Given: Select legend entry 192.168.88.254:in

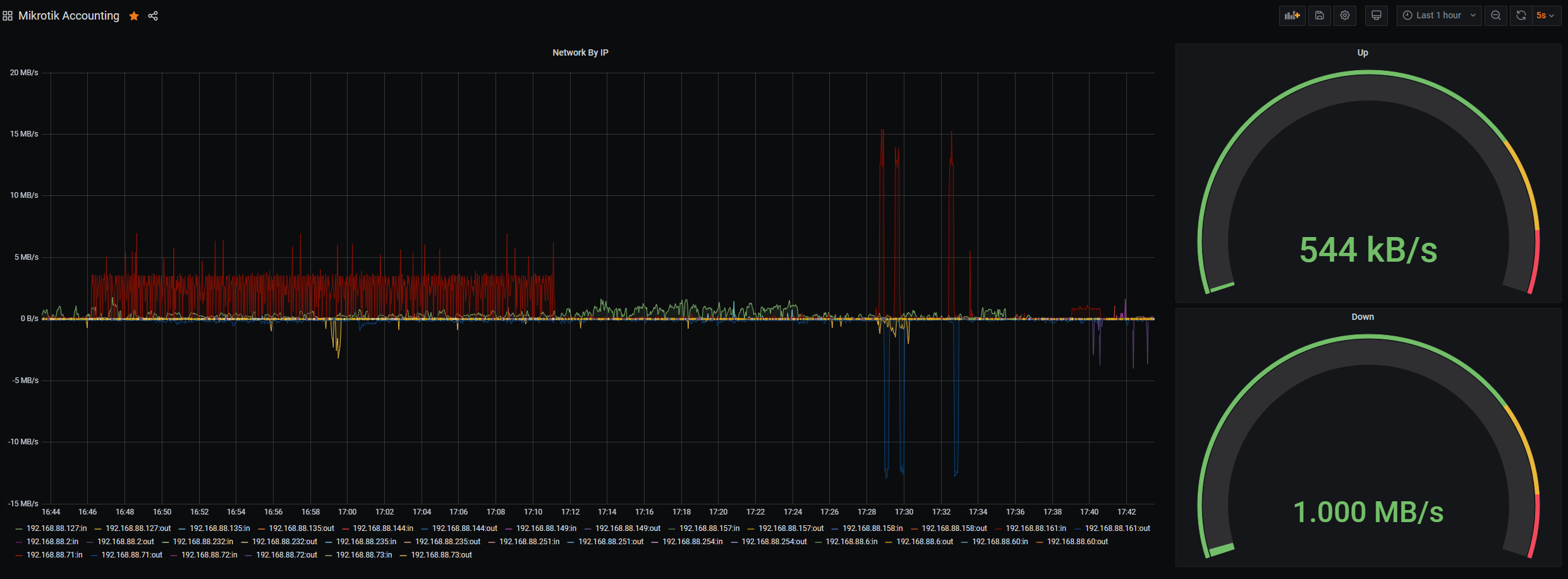Looking at the screenshot, I should coord(692,542).
